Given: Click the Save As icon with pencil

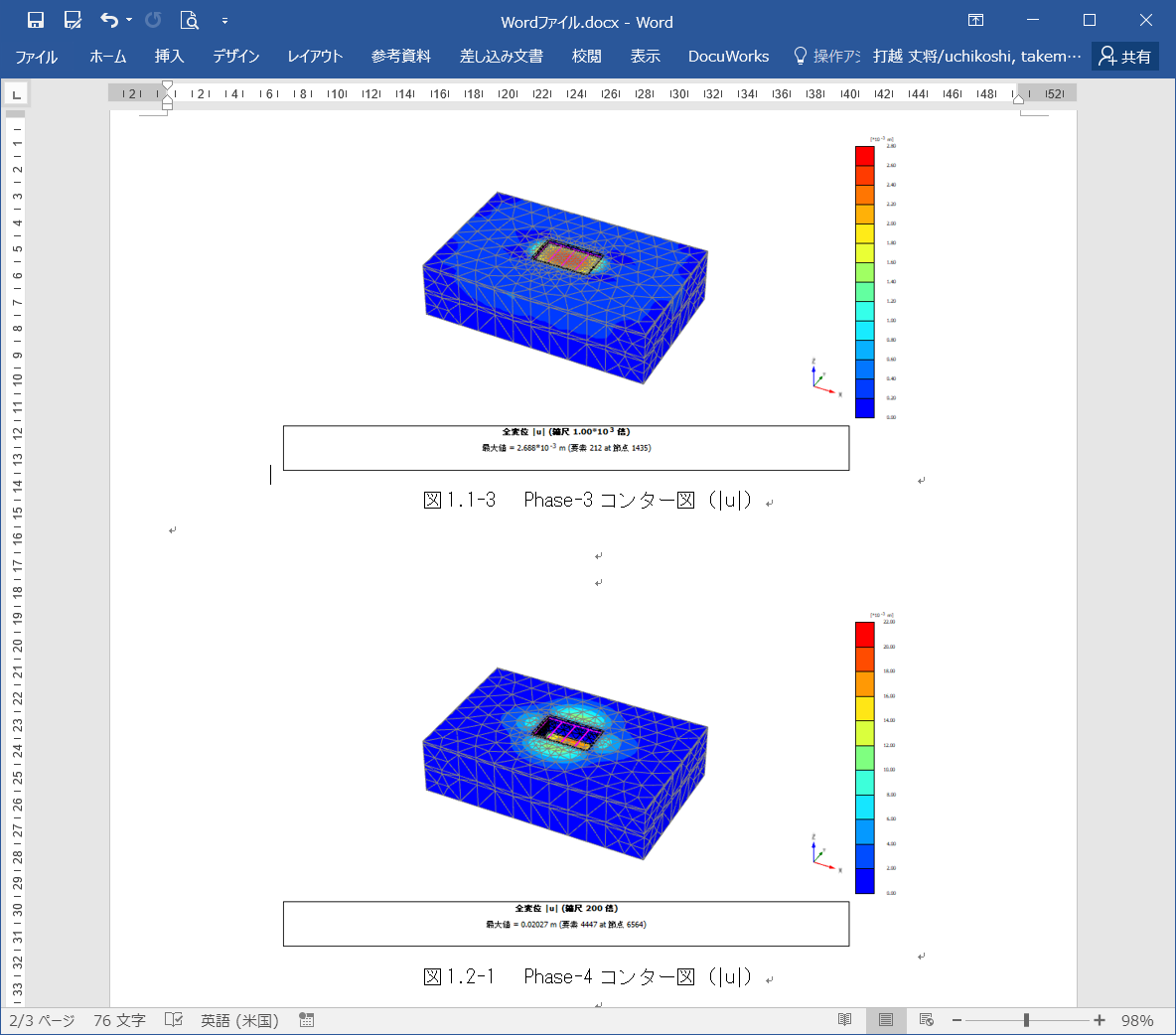Looking at the screenshot, I should click(73, 21).
